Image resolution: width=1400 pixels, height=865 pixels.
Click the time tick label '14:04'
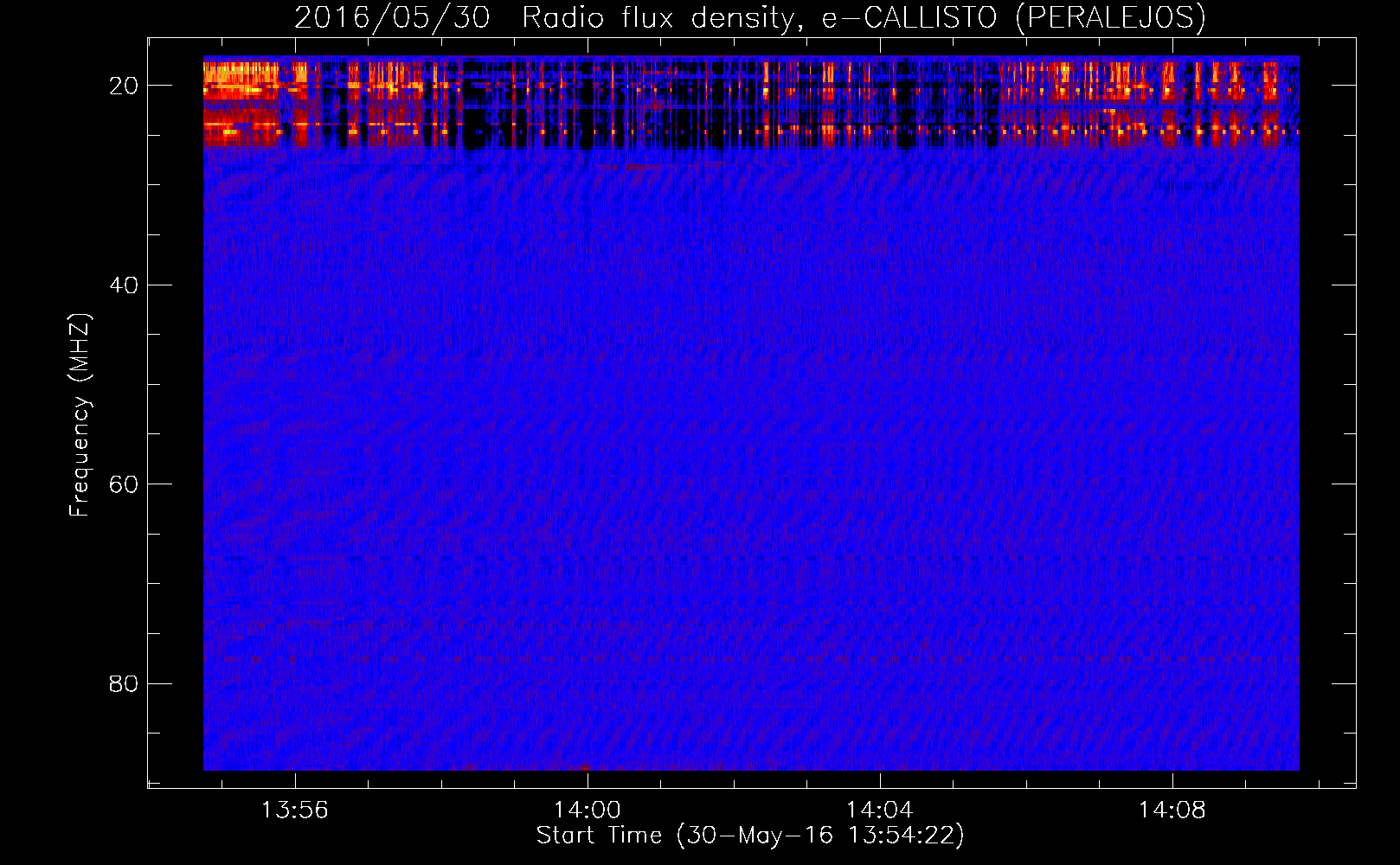pyautogui.click(x=879, y=810)
